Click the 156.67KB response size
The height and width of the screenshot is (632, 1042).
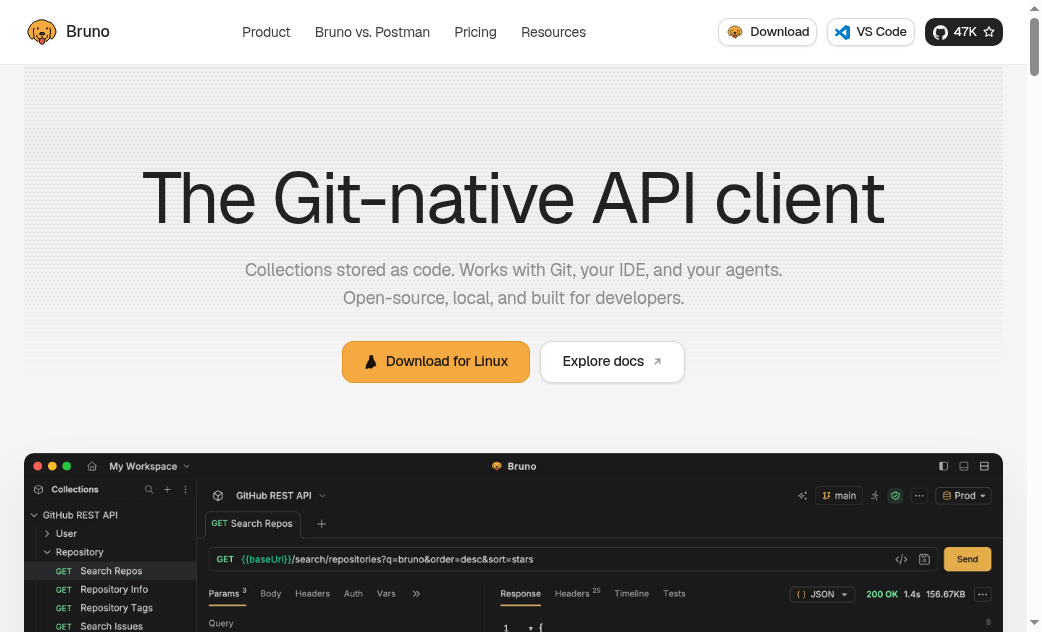point(946,595)
